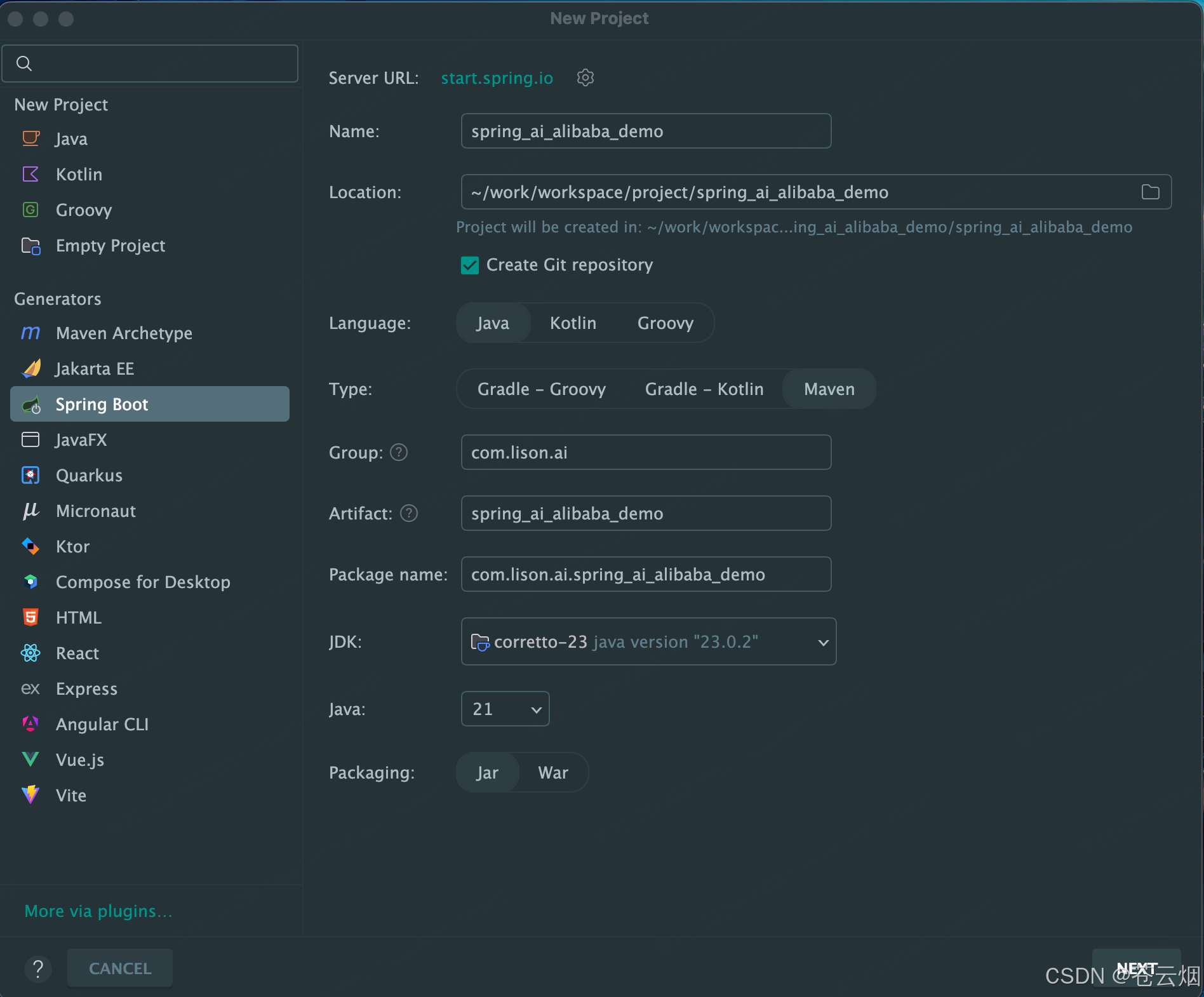Show Artifact field help tooltip icon

(409, 513)
